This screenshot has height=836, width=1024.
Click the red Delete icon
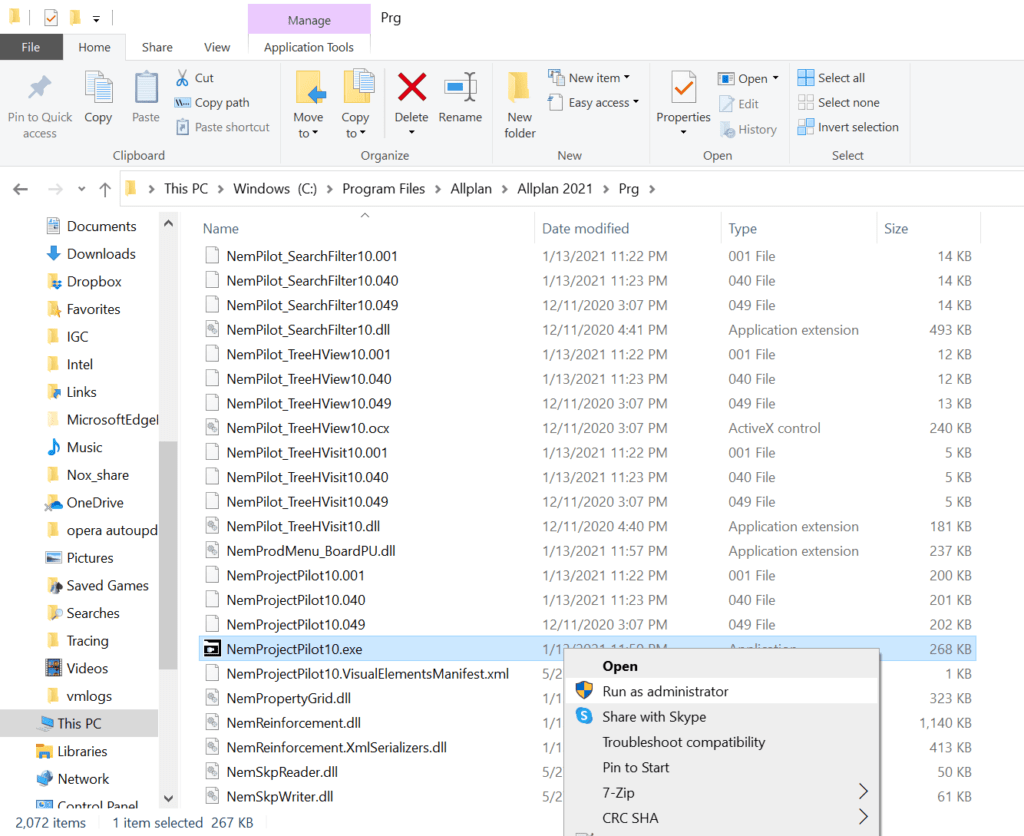point(412,88)
